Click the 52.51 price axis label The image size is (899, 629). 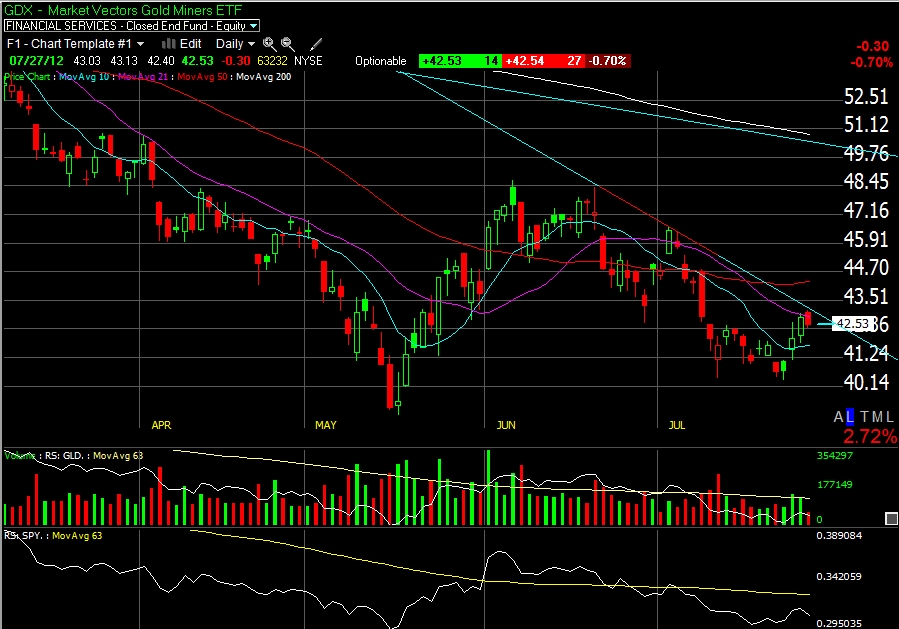(x=866, y=96)
